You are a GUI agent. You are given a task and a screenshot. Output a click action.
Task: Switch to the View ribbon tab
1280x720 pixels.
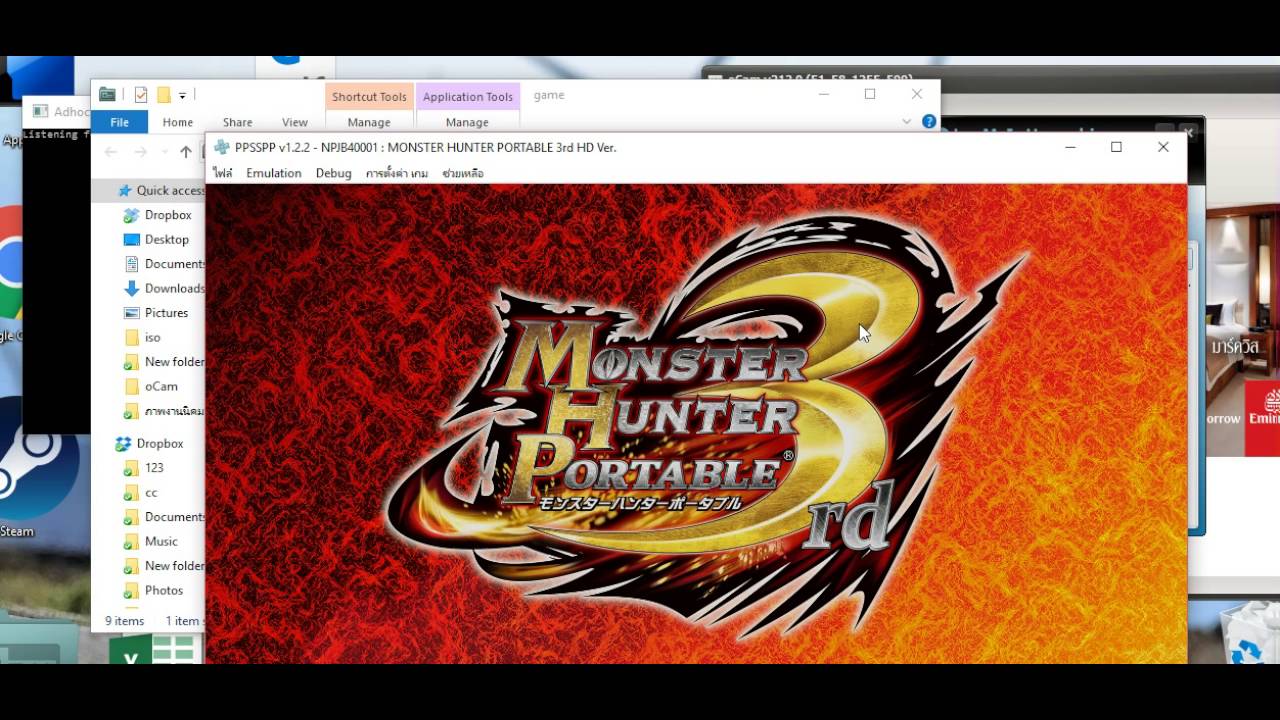pos(295,122)
